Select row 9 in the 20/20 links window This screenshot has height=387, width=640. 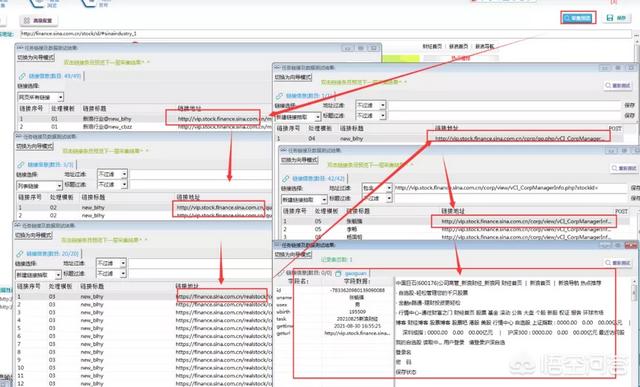click(143, 360)
